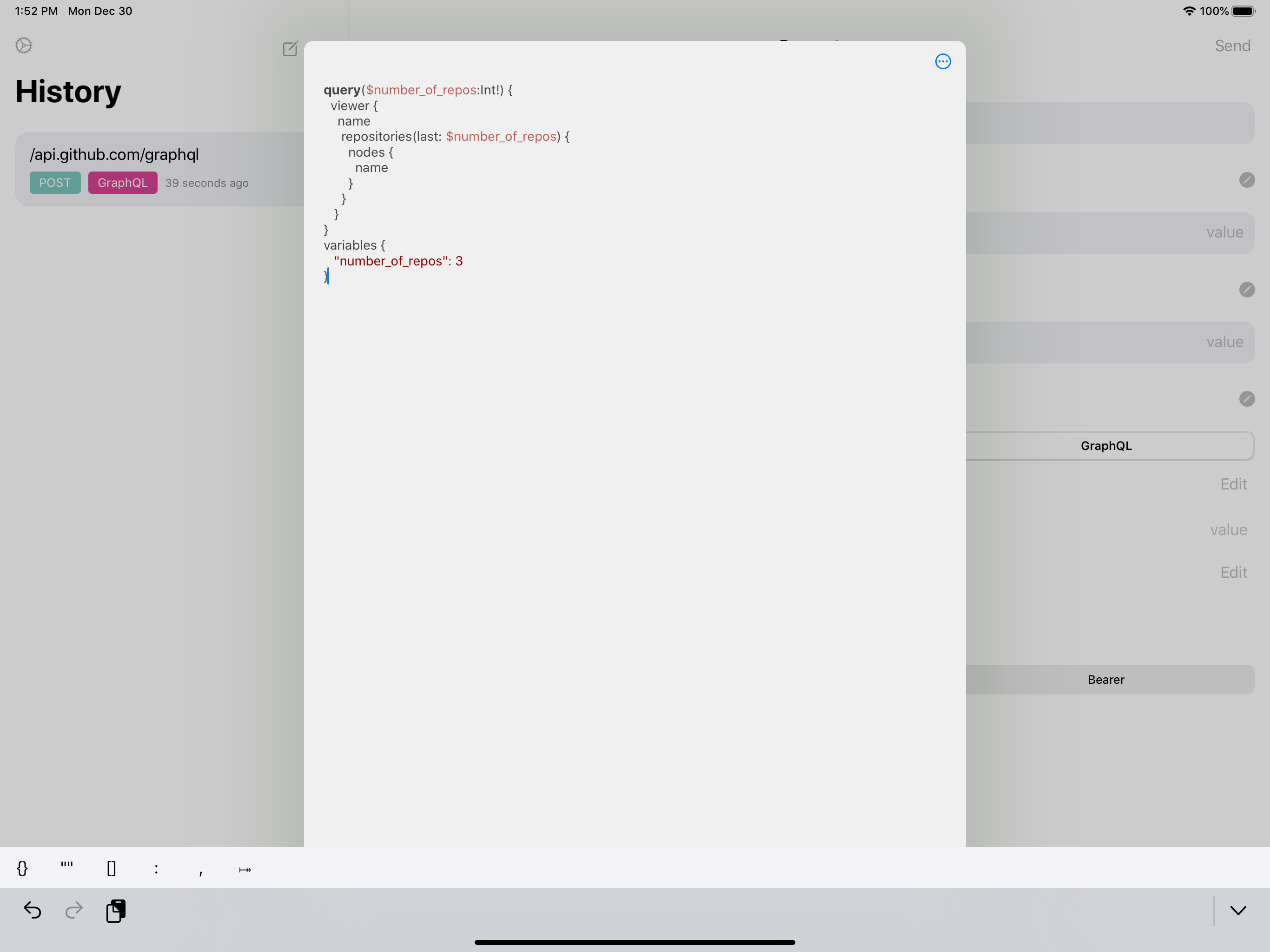Image resolution: width=1270 pixels, height=952 pixels.
Task: Redo the last undone edit
Action: [74, 910]
